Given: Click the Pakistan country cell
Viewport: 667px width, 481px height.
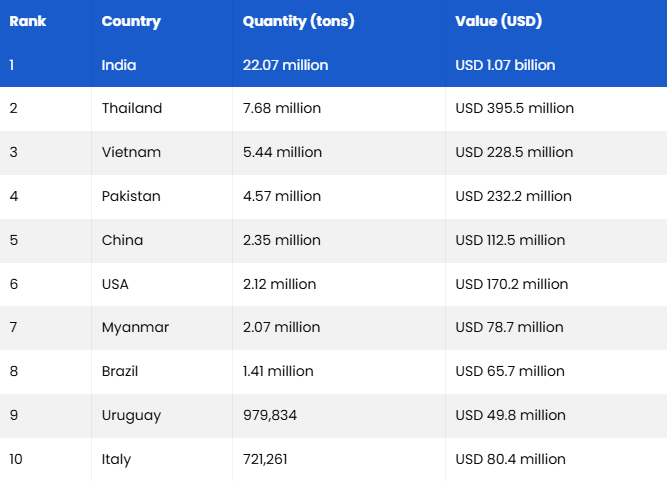Looking at the screenshot, I should pyautogui.click(x=131, y=196).
